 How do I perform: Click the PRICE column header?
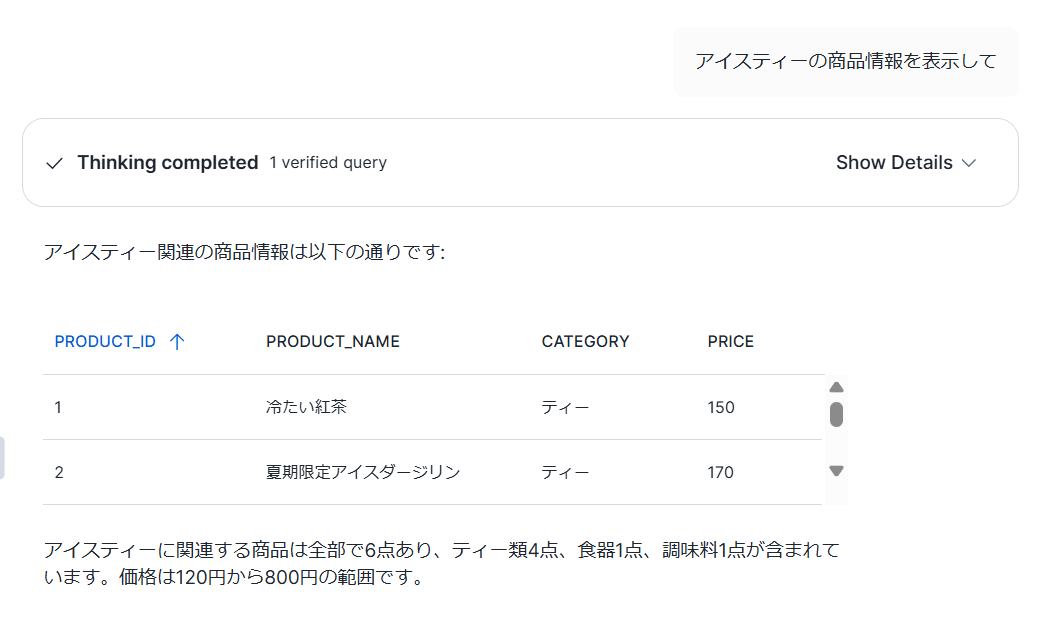730,342
